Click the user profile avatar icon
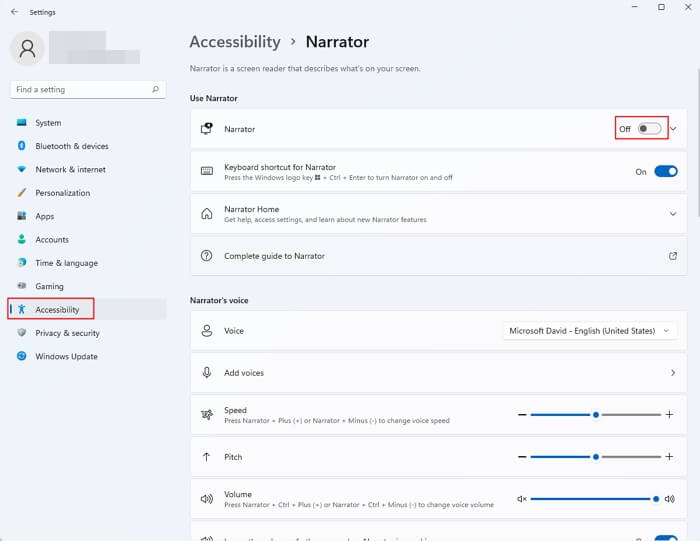 [27, 49]
